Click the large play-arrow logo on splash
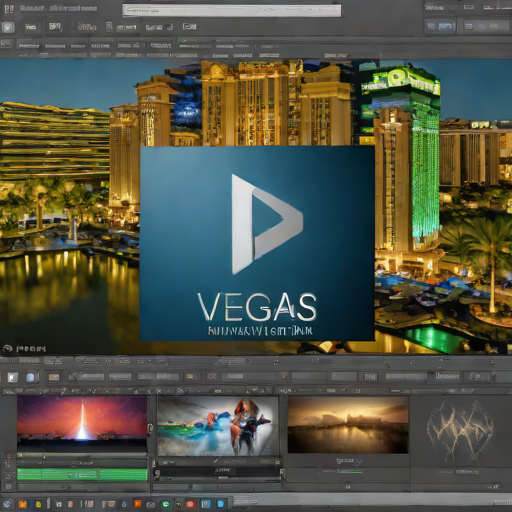Image resolution: width=512 pixels, height=512 pixels. [x=267, y=224]
